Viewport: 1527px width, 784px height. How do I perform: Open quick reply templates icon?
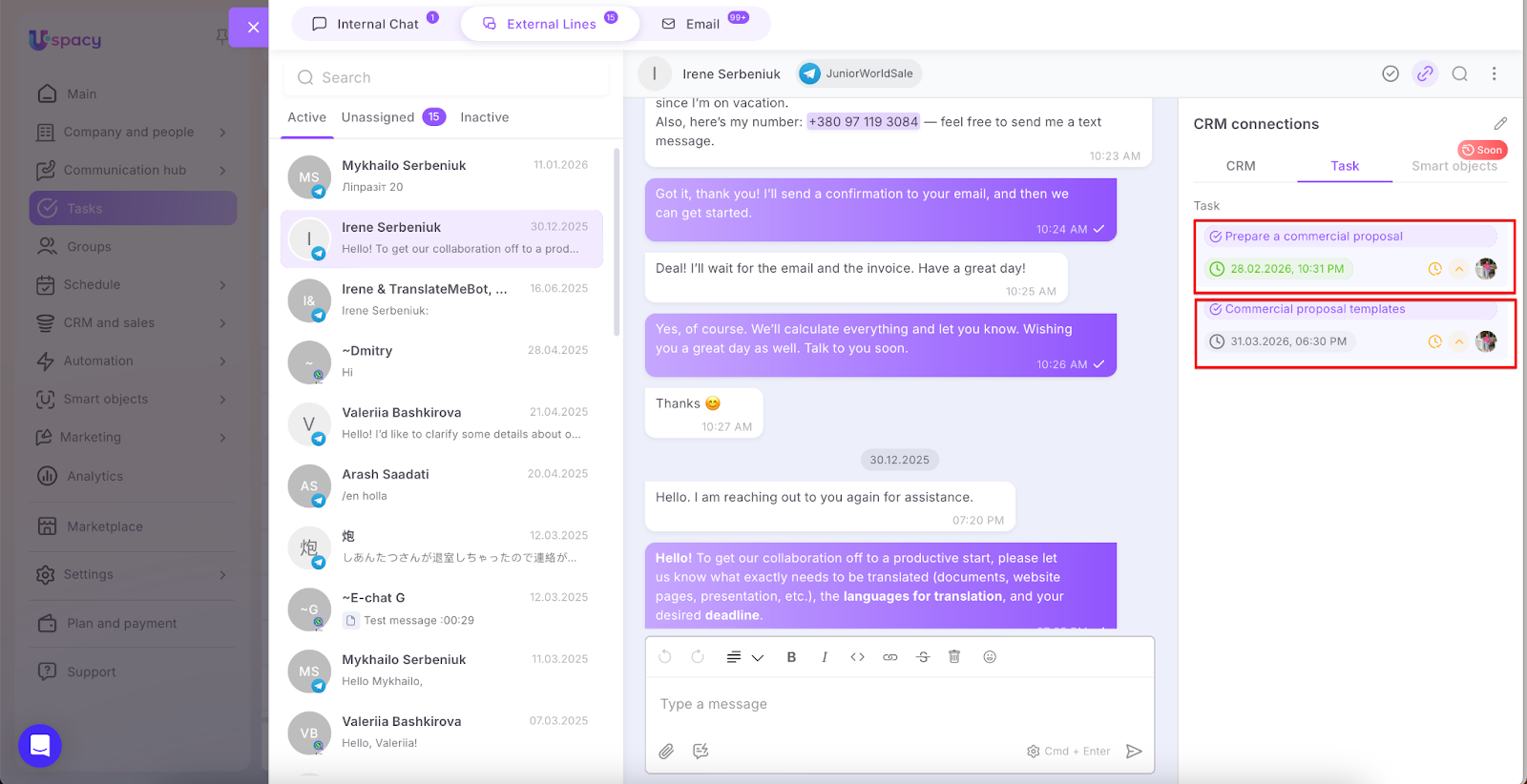[x=701, y=752]
